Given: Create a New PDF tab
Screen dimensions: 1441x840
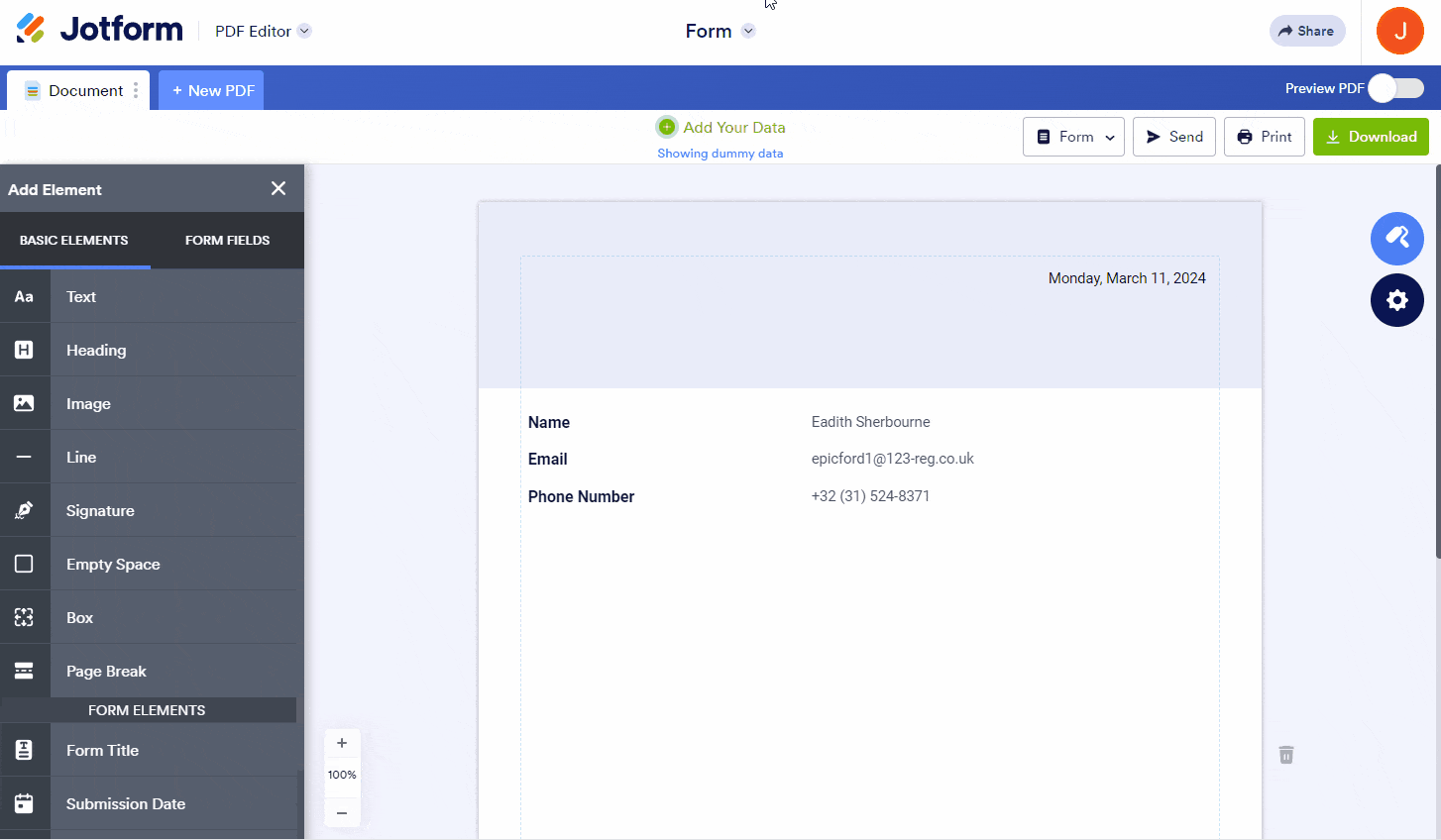Looking at the screenshot, I should point(211,90).
